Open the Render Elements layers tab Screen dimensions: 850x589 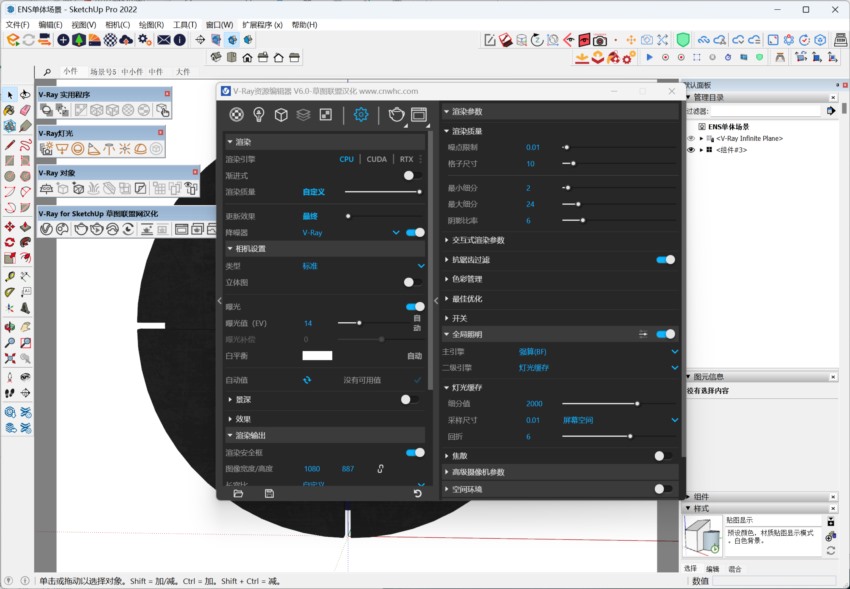point(303,114)
